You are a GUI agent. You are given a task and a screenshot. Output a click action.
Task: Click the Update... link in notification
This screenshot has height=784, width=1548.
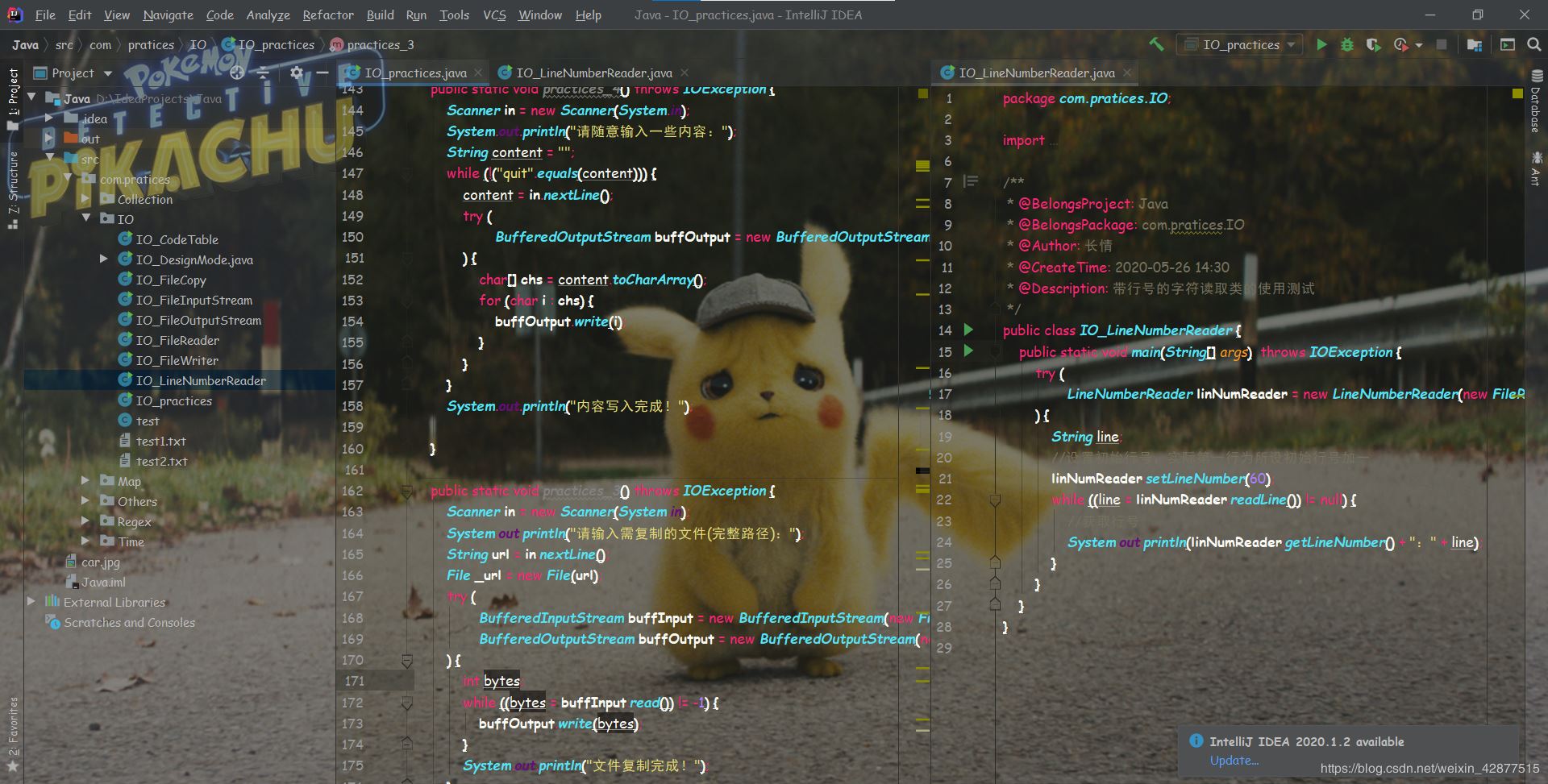pos(1234,761)
